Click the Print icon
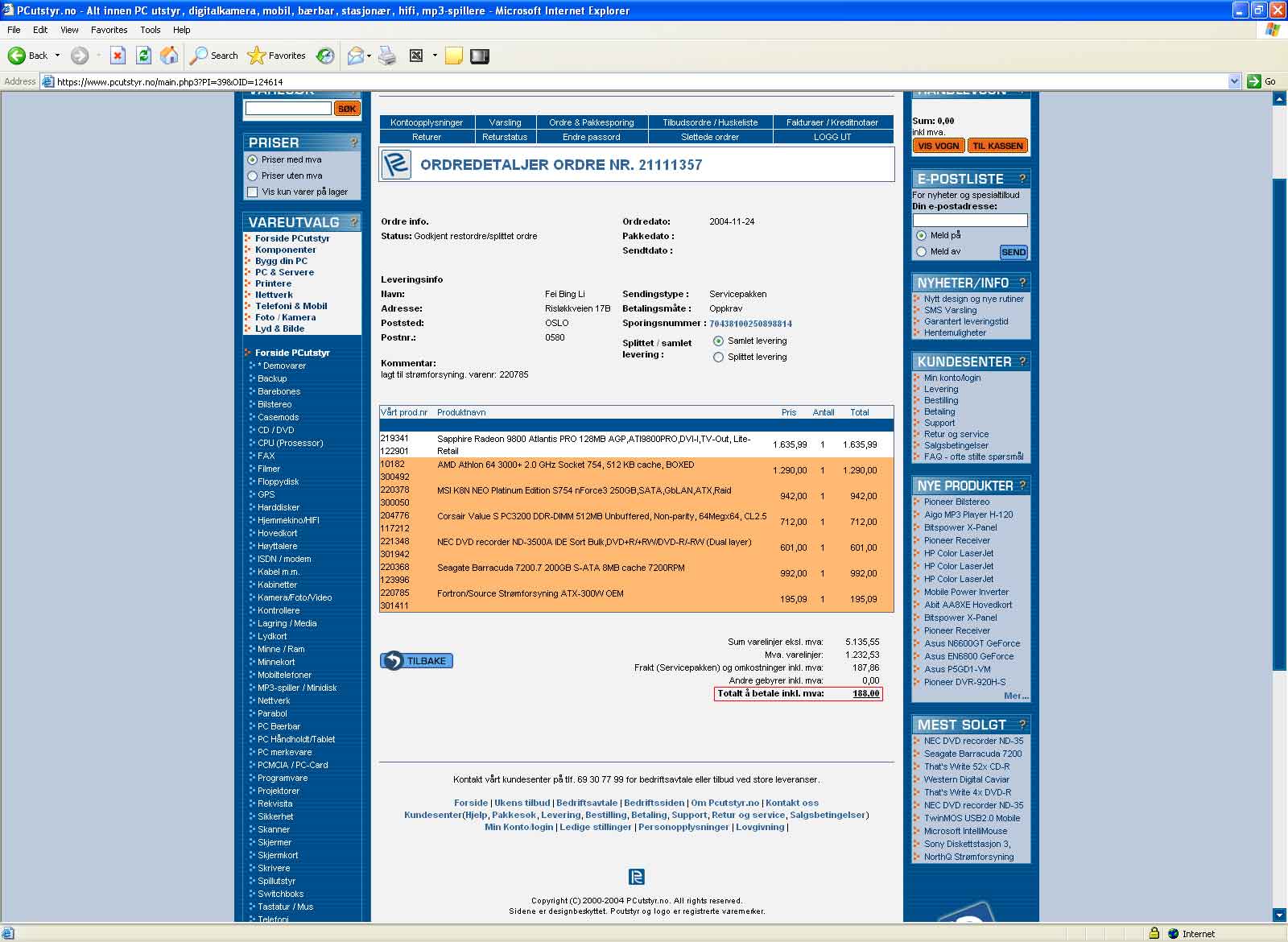Screen dimensions: 1288x942 (x=387, y=56)
